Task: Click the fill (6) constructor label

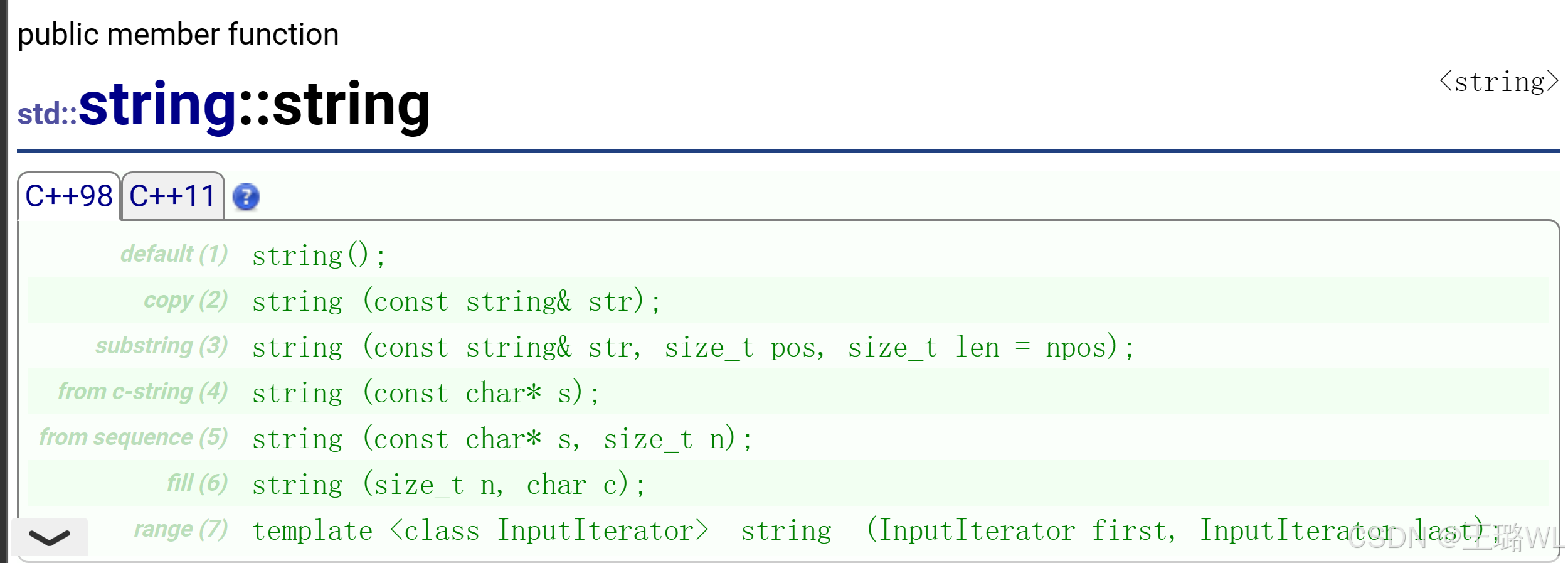Action: tap(198, 483)
